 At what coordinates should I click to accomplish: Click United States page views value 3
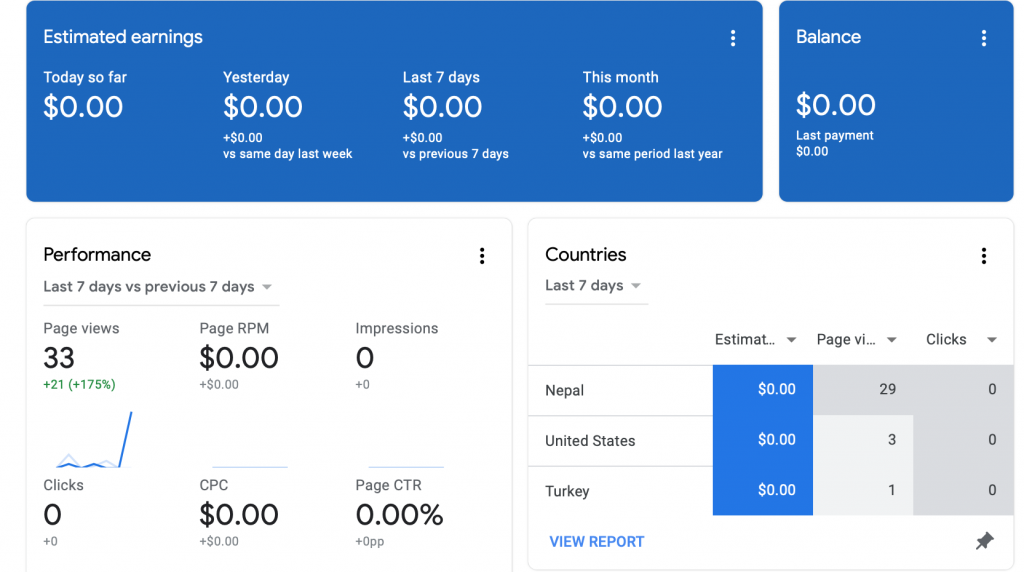pos(891,439)
